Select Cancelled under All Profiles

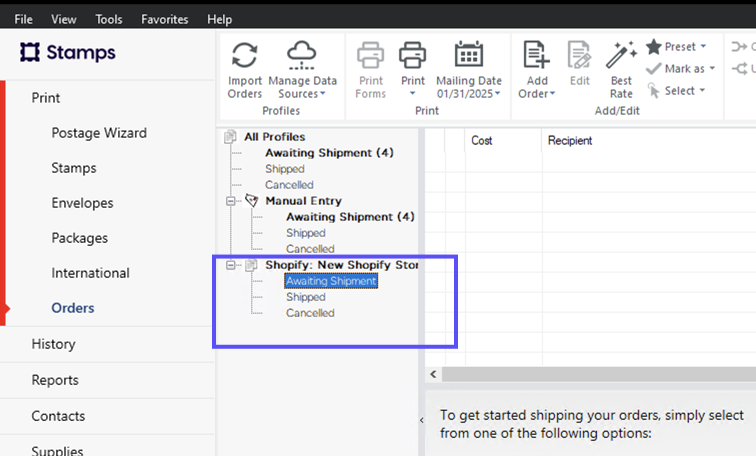tap(289, 185)
